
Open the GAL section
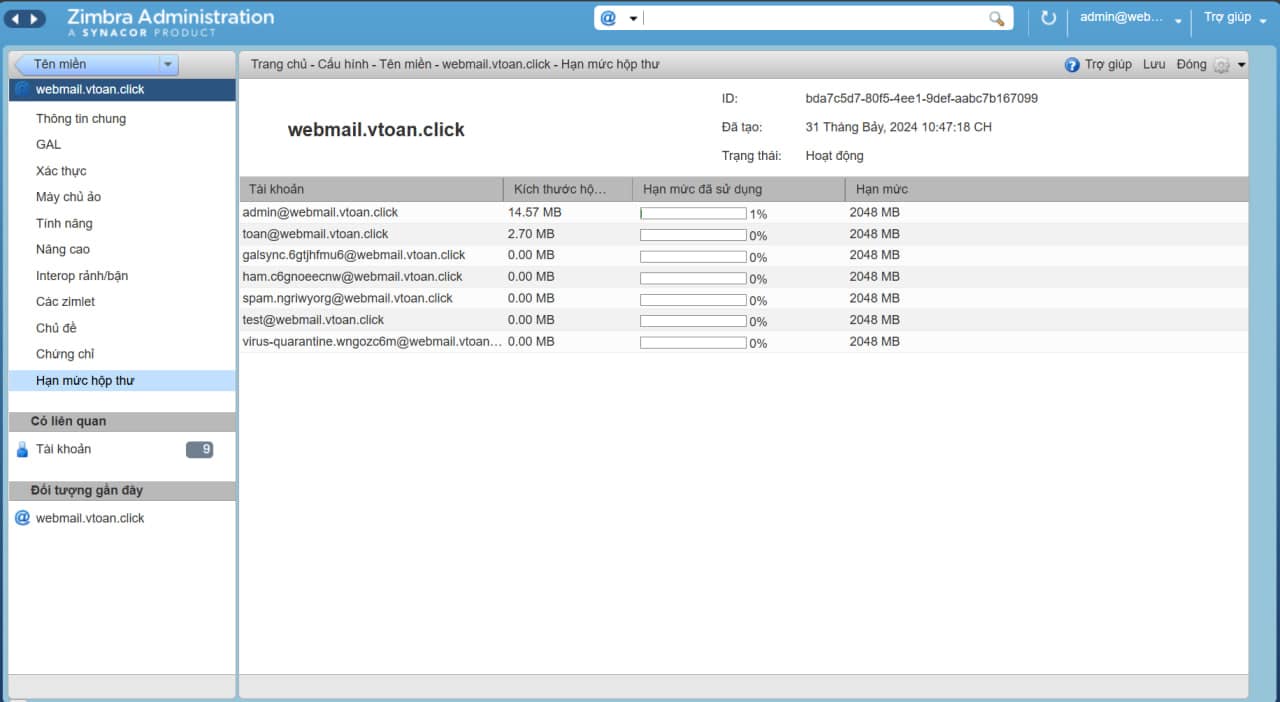(48, 144)
